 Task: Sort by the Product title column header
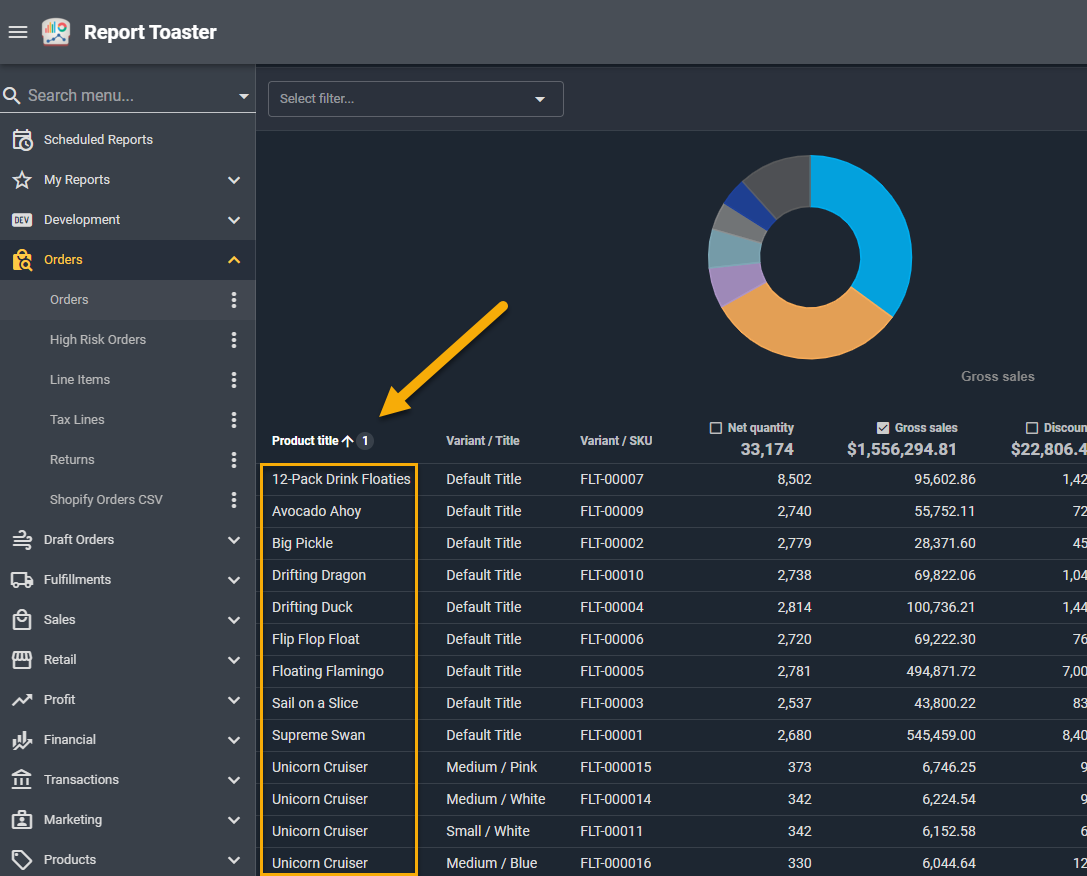305,441
